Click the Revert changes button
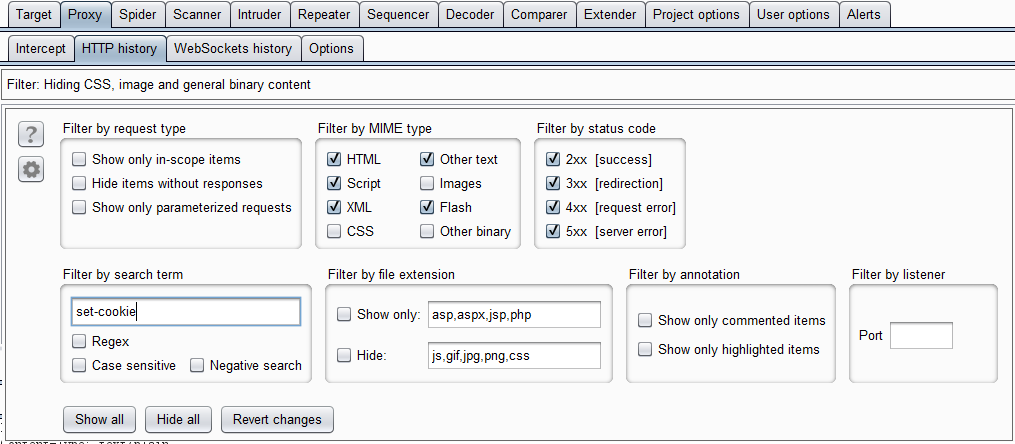The height and width of the screenshot is (444, 1015). click(277, 419)
